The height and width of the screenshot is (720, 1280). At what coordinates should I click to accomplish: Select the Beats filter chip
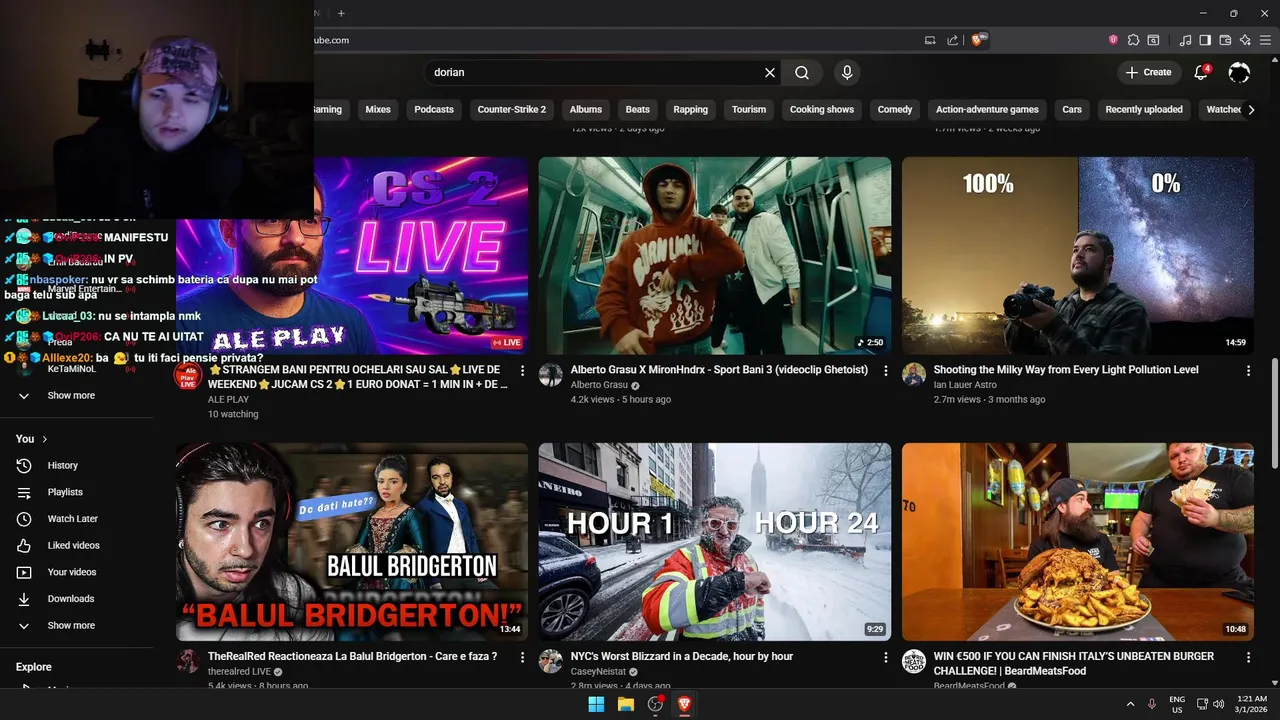(x=638, y=110)
